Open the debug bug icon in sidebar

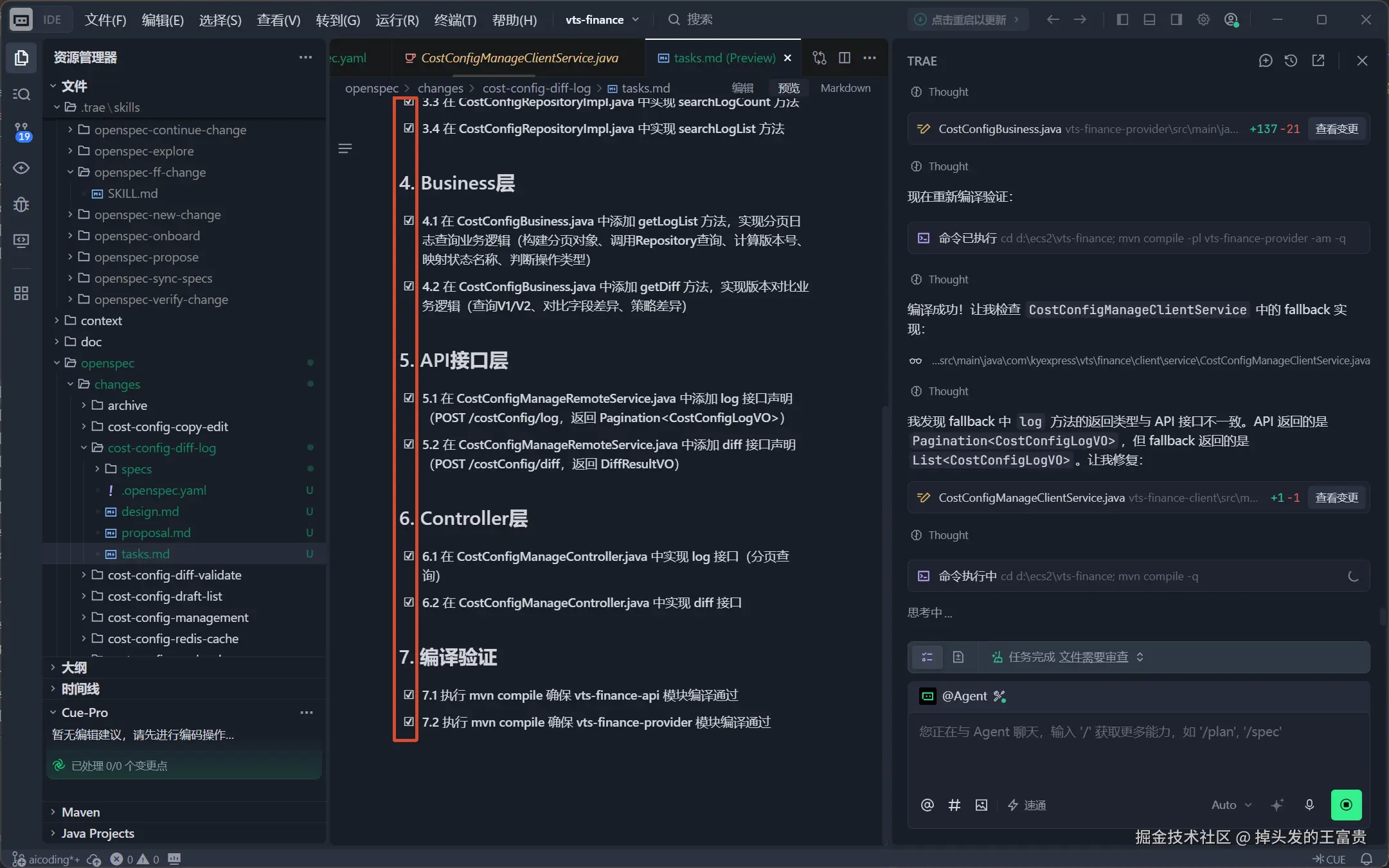click(x=21, y=204)
